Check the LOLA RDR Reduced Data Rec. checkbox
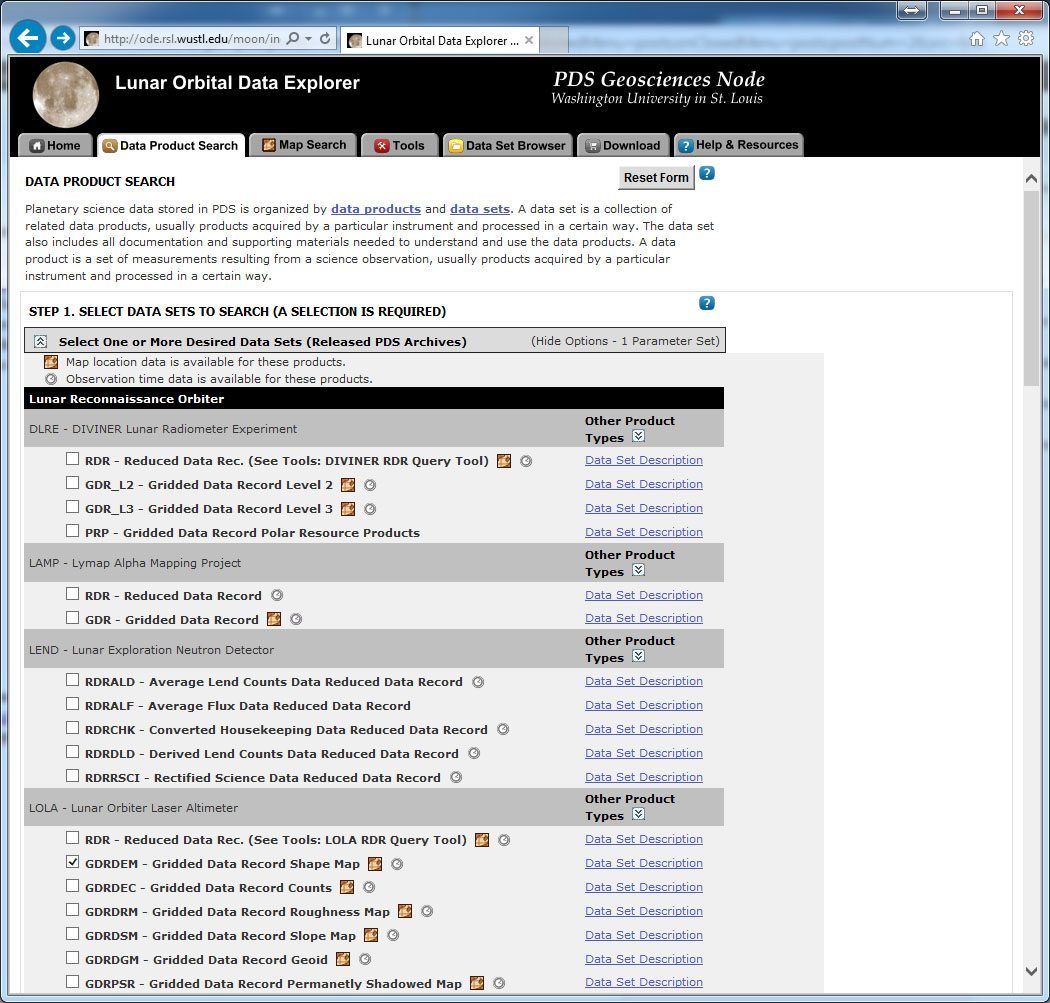The image size is (1050, 1003). point(72,838)
